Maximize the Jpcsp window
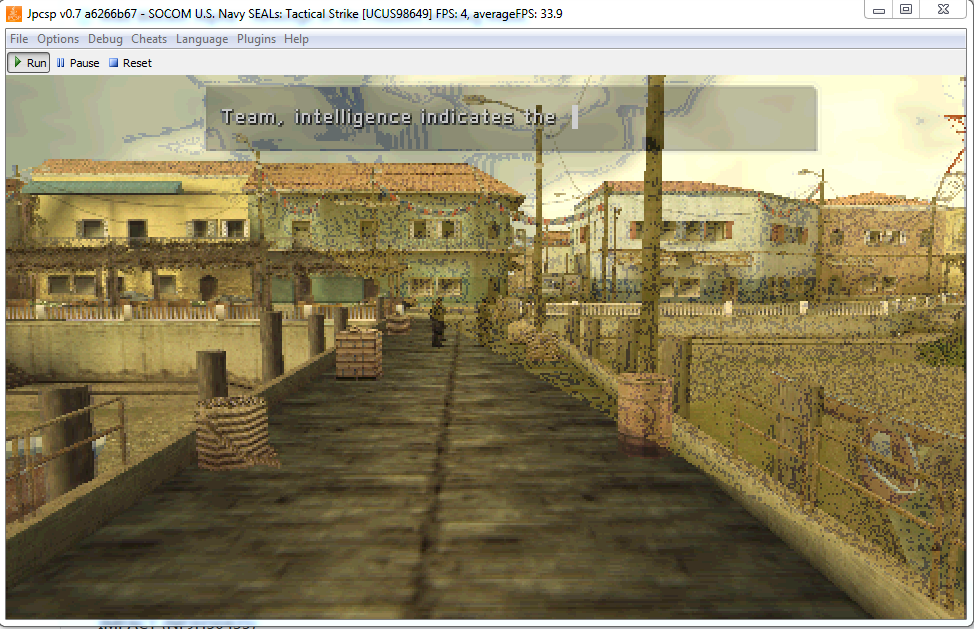 point(906,10)
